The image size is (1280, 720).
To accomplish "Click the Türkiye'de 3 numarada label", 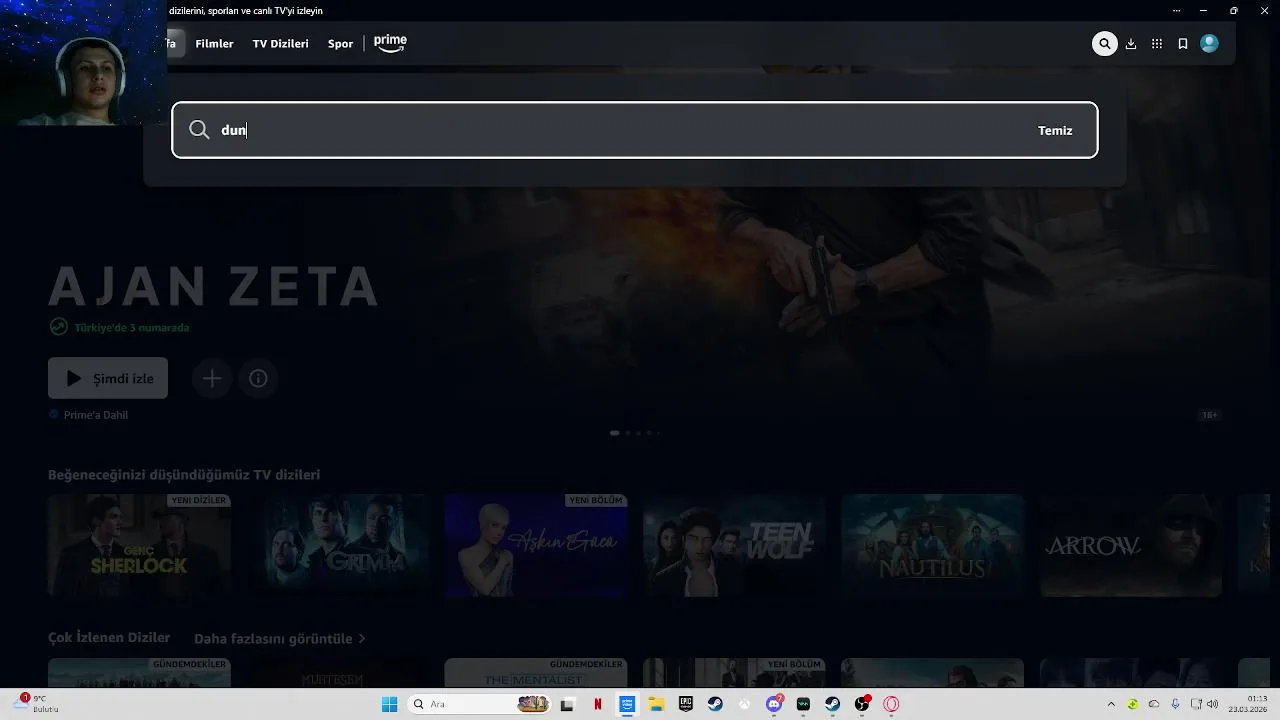I will pyautogui.click(x=131, y=327).
